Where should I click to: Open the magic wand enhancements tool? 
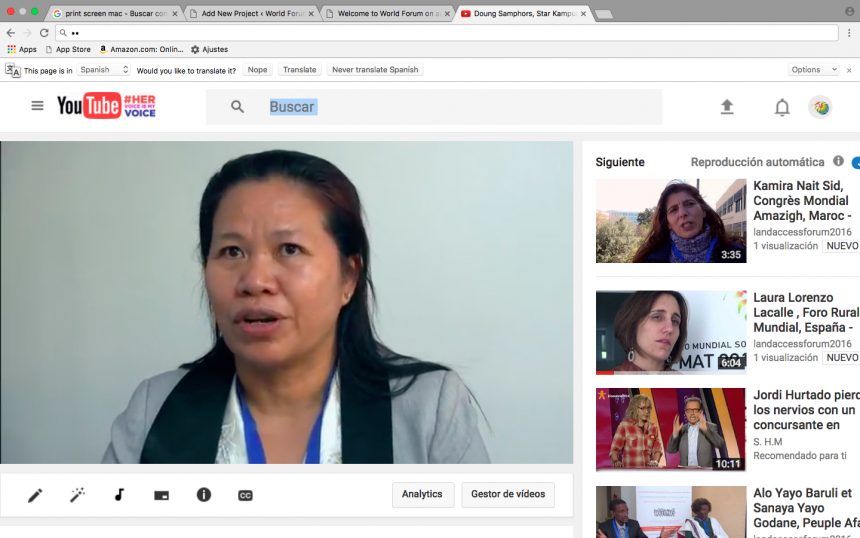pos(77,495)
